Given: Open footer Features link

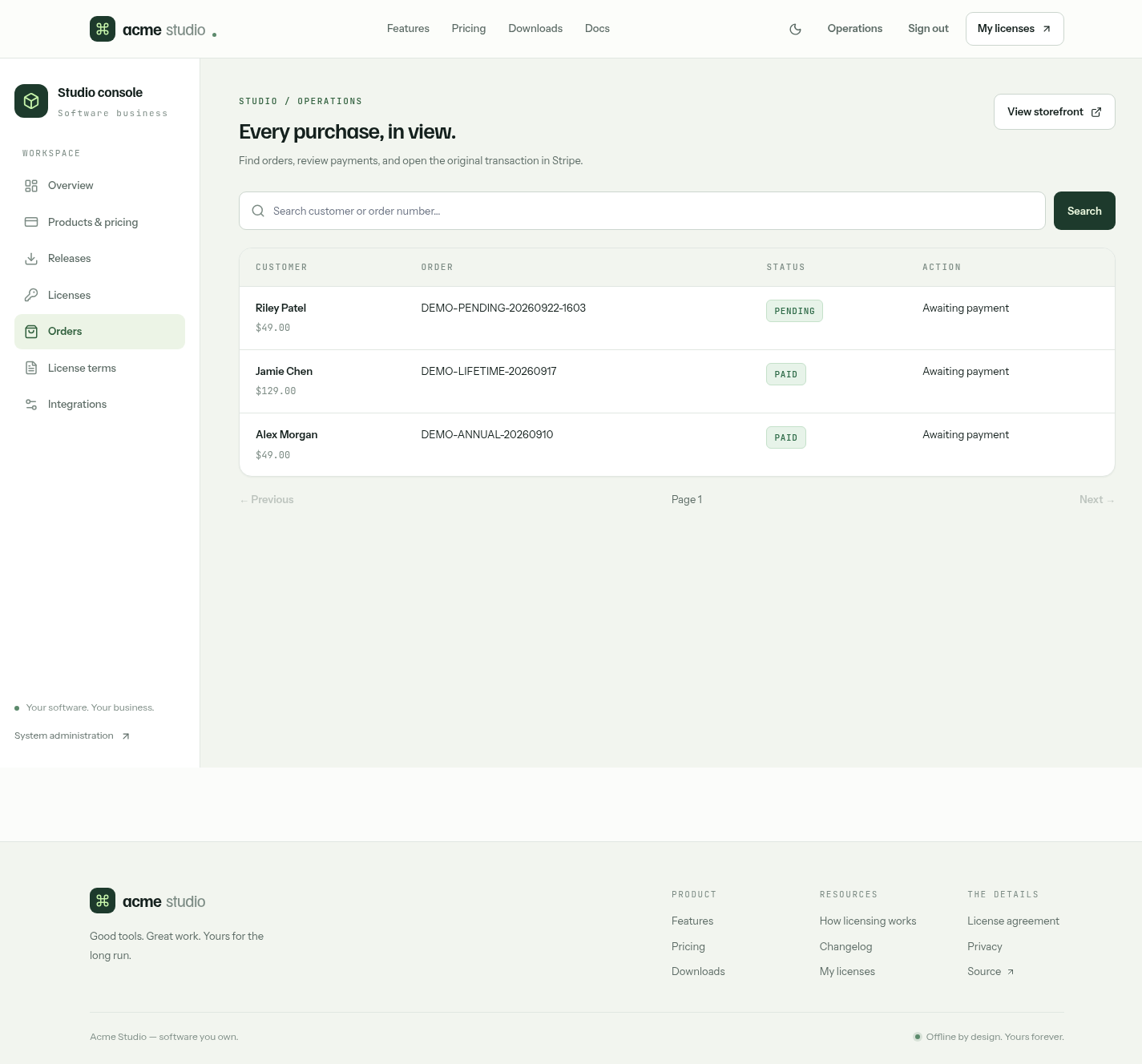Looking at the screenshot, I should coord(692,921).
